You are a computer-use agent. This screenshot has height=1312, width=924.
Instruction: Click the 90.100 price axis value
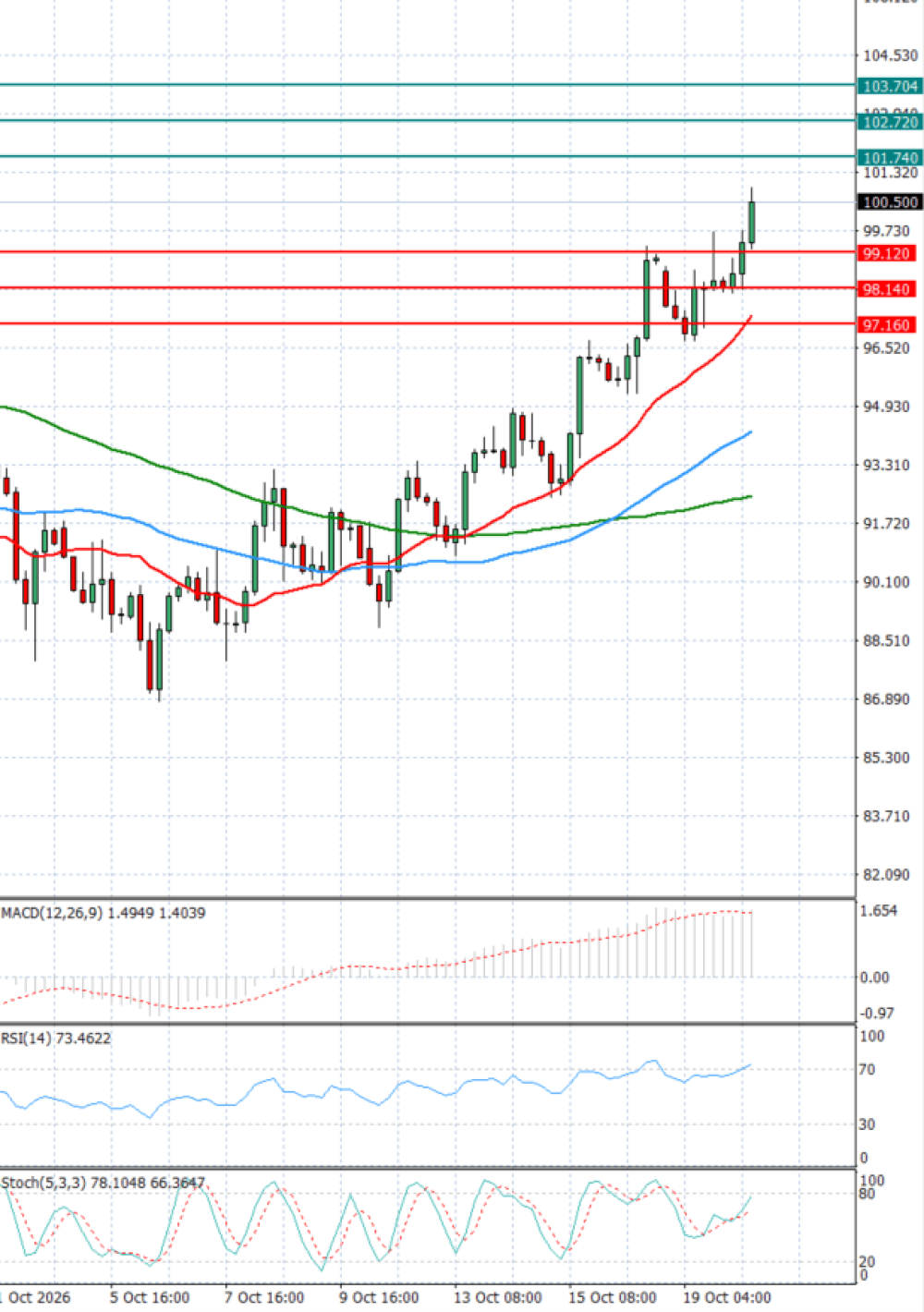[885, 582]
